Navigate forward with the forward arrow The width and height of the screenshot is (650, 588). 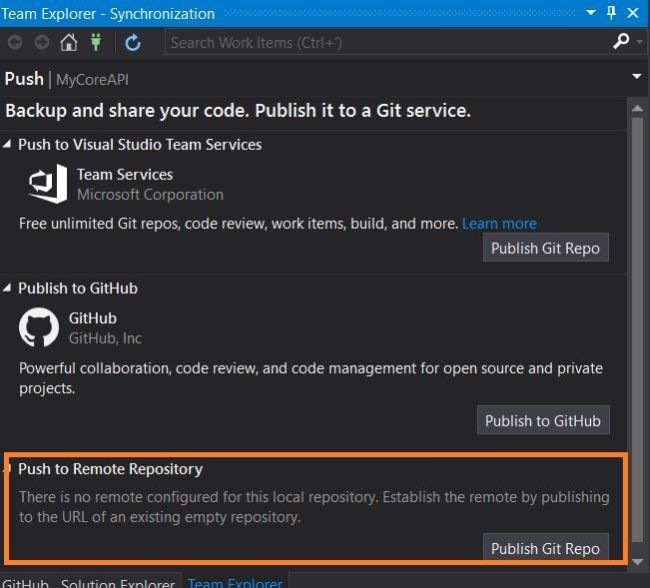point(42,43)
